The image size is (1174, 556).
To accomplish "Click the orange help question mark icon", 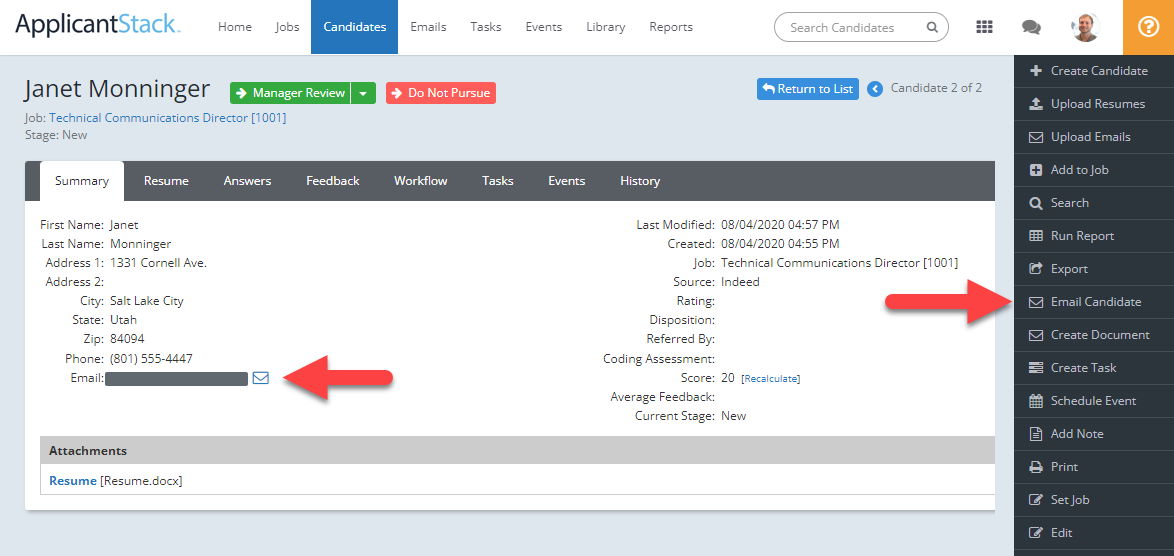I will (x=1148, y=27).
